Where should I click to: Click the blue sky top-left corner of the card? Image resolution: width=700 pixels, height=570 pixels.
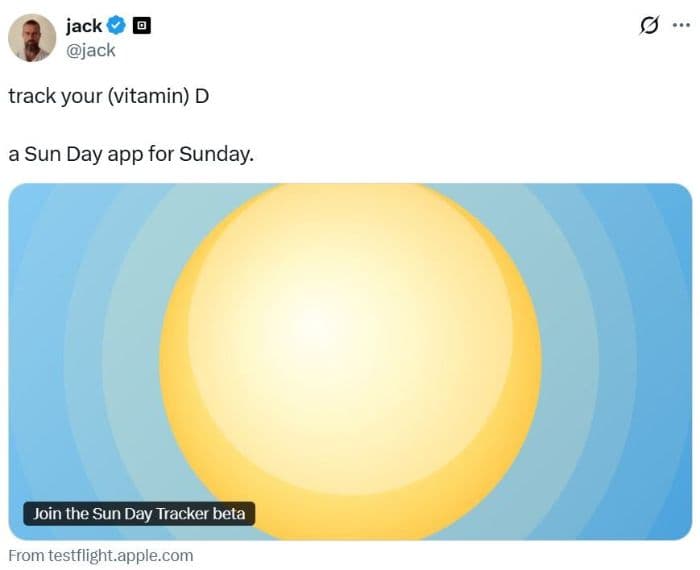point(40,210)
